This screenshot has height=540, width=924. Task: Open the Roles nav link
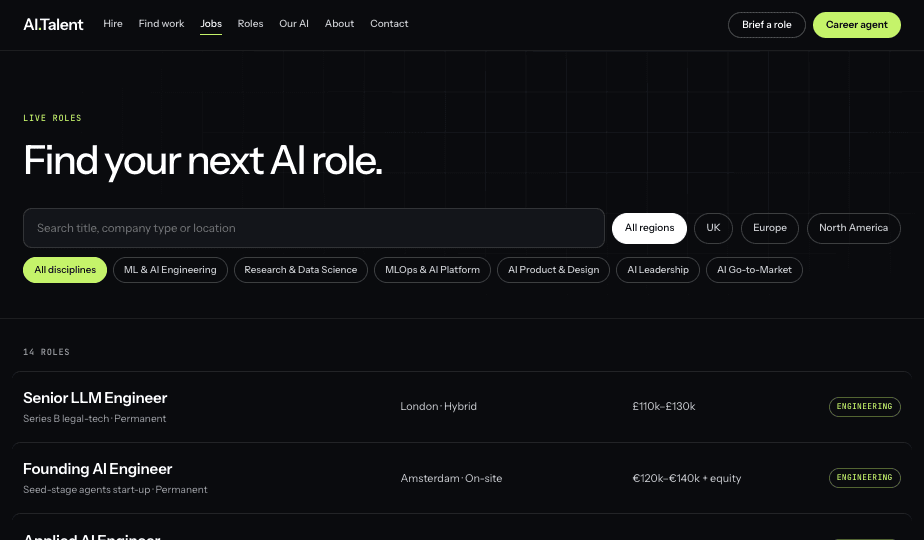tap(250, 24)
